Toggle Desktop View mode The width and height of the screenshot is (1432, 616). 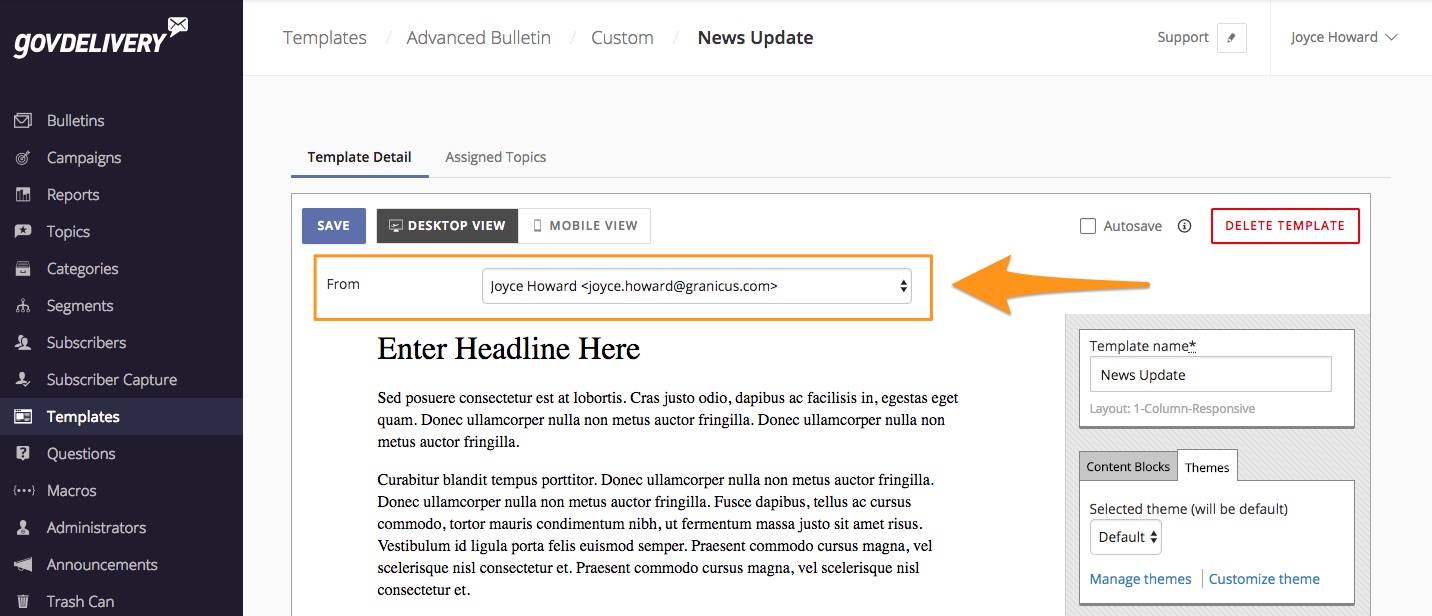[447, 226]
